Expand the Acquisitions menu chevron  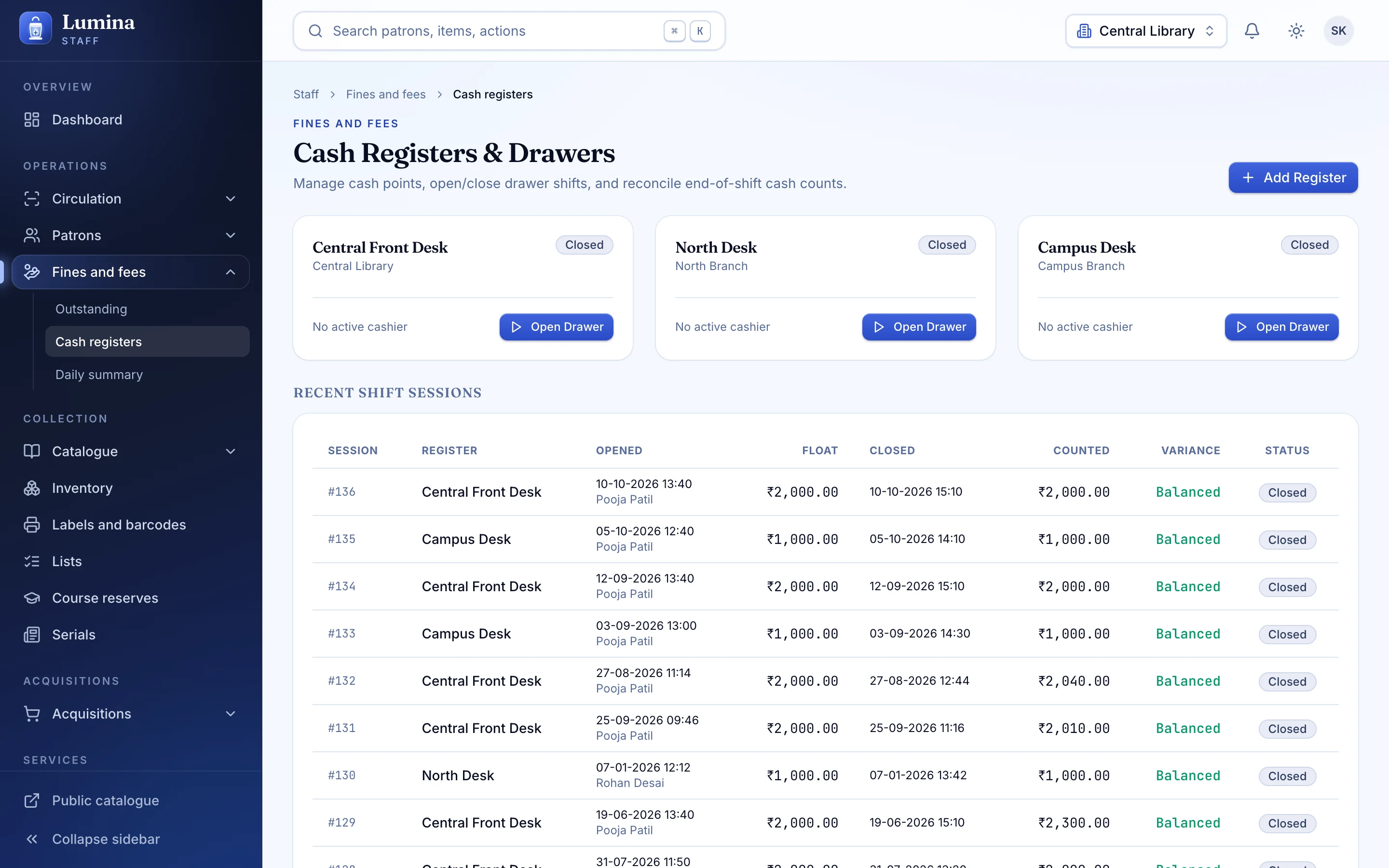tap(231, 714)
